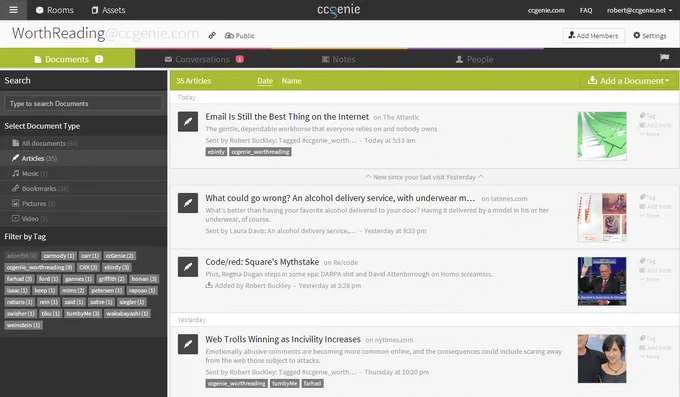Click article icon for Email Is Still article
This screenshot has height=397, width=680.
188,121
